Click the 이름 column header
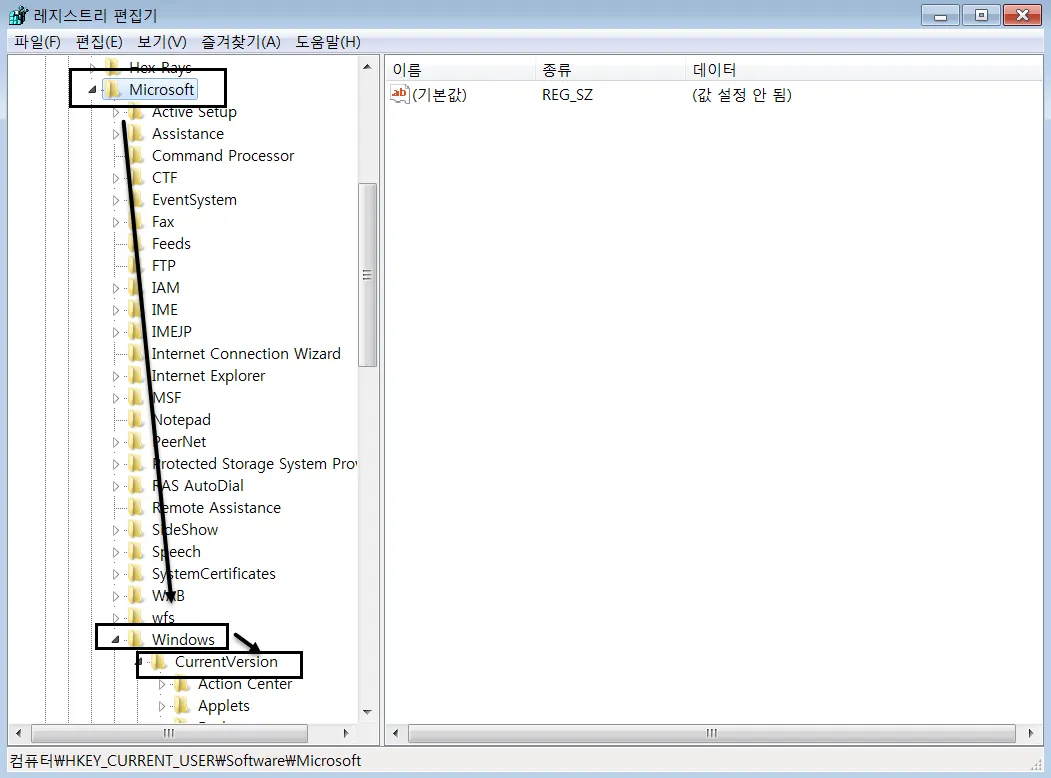 point(460,70)
